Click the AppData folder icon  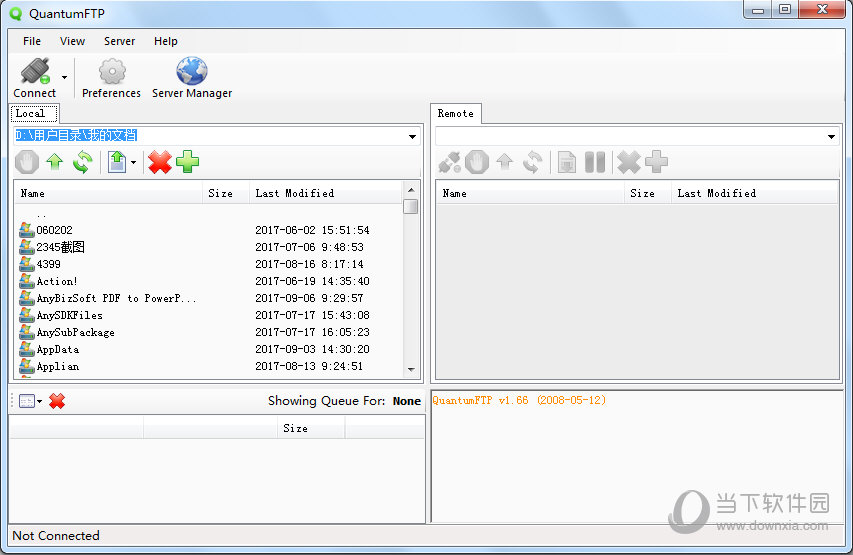point(27,349)
